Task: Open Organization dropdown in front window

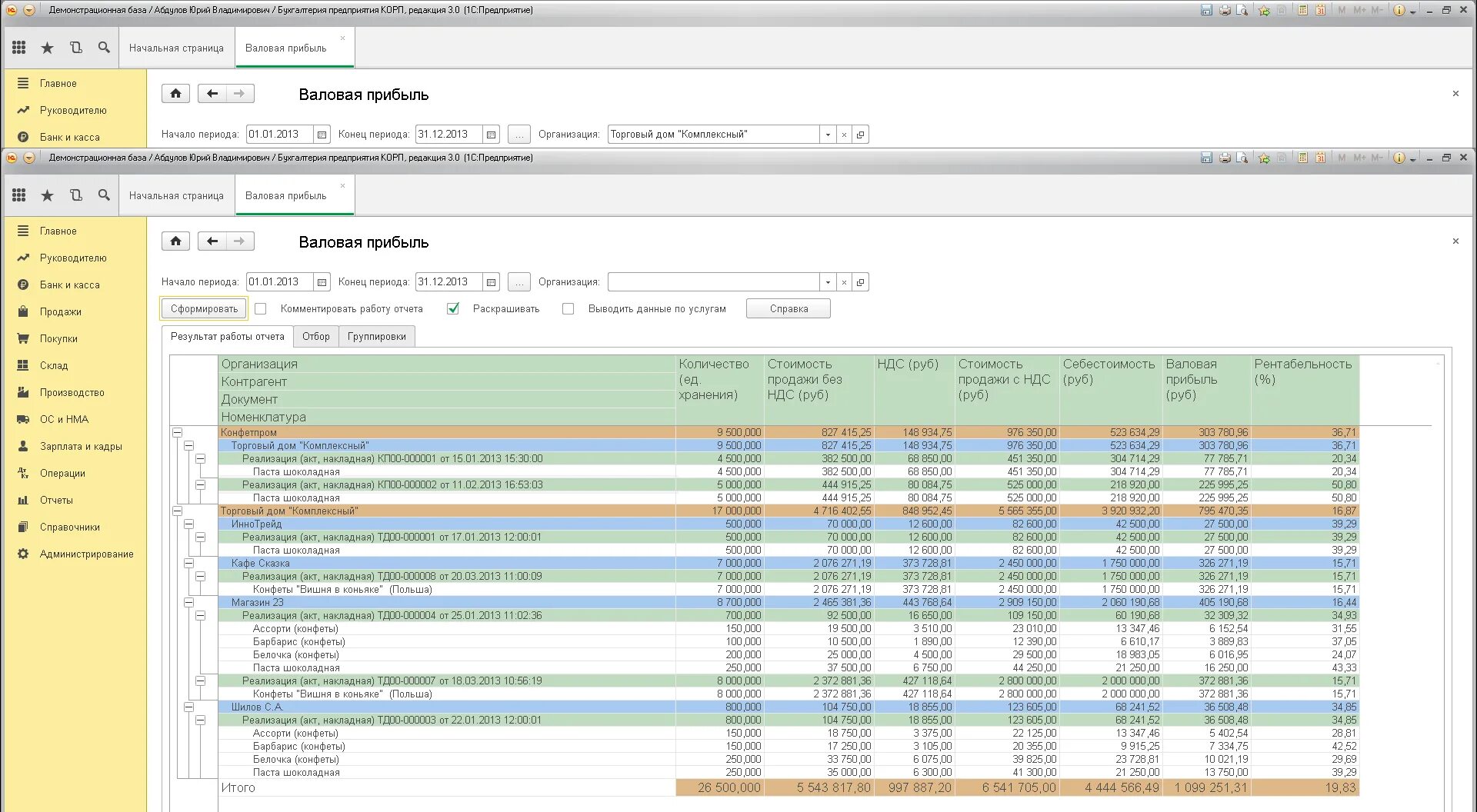Action: 828,282
